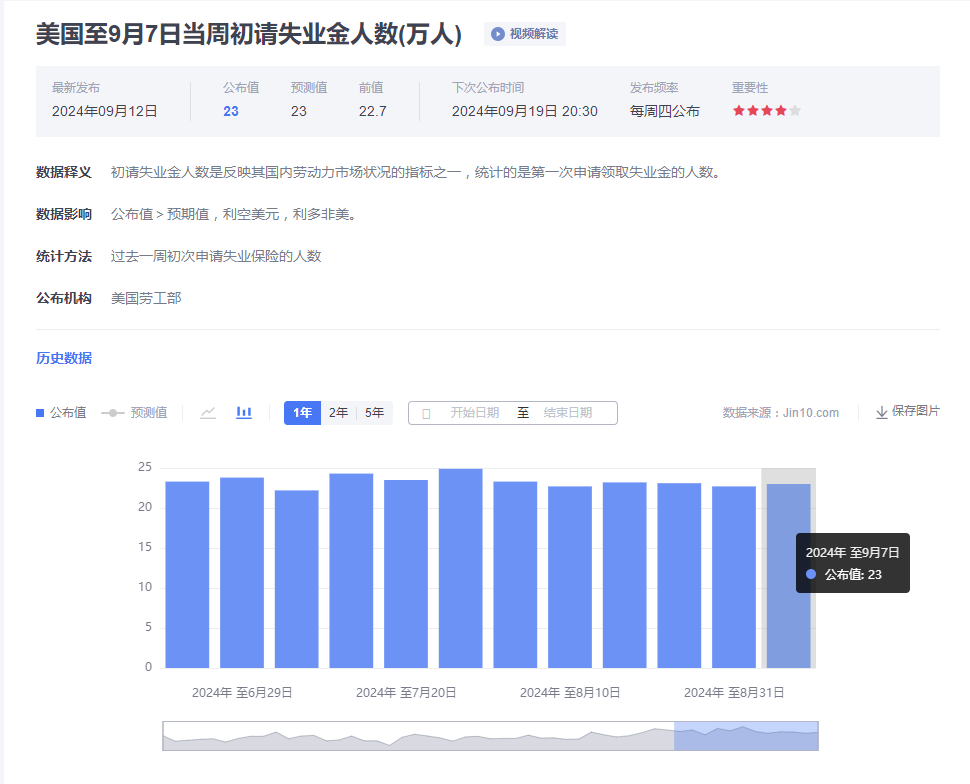
Task: Click the grey fifth importance star
Action: [795, 111]
